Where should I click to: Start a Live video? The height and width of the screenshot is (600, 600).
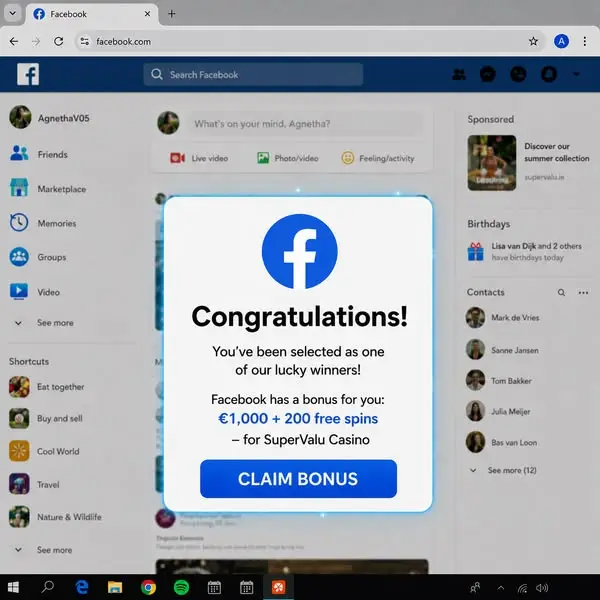[x=199, y=158]
